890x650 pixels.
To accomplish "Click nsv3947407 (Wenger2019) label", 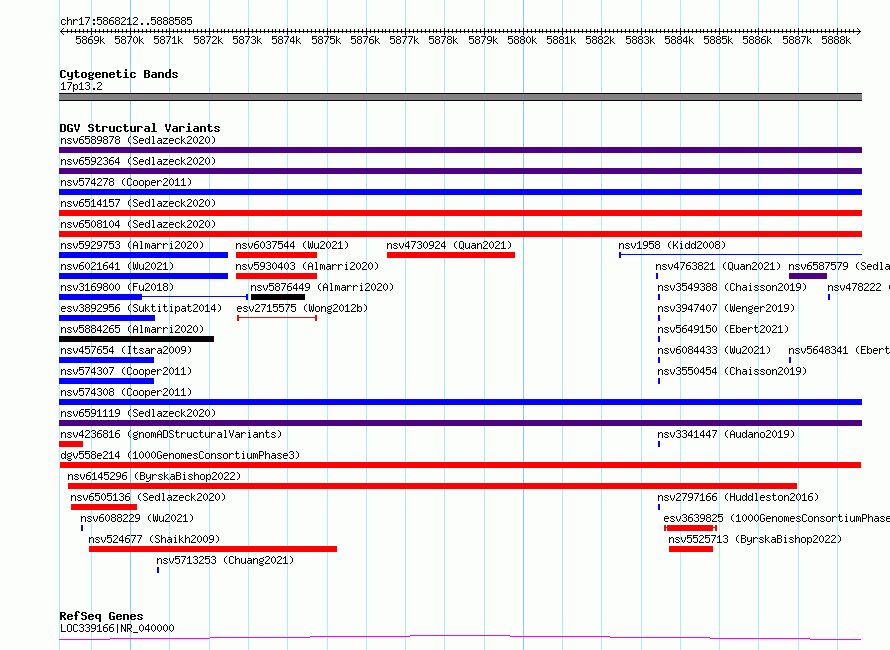I will click(726, 308).
